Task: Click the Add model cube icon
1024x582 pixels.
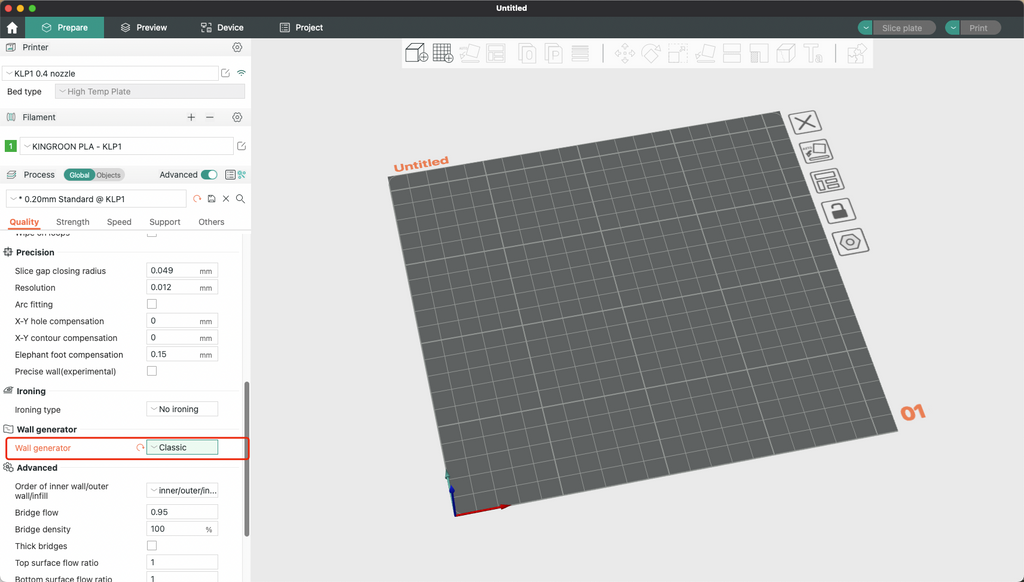Action: click(x=416, y=54)
